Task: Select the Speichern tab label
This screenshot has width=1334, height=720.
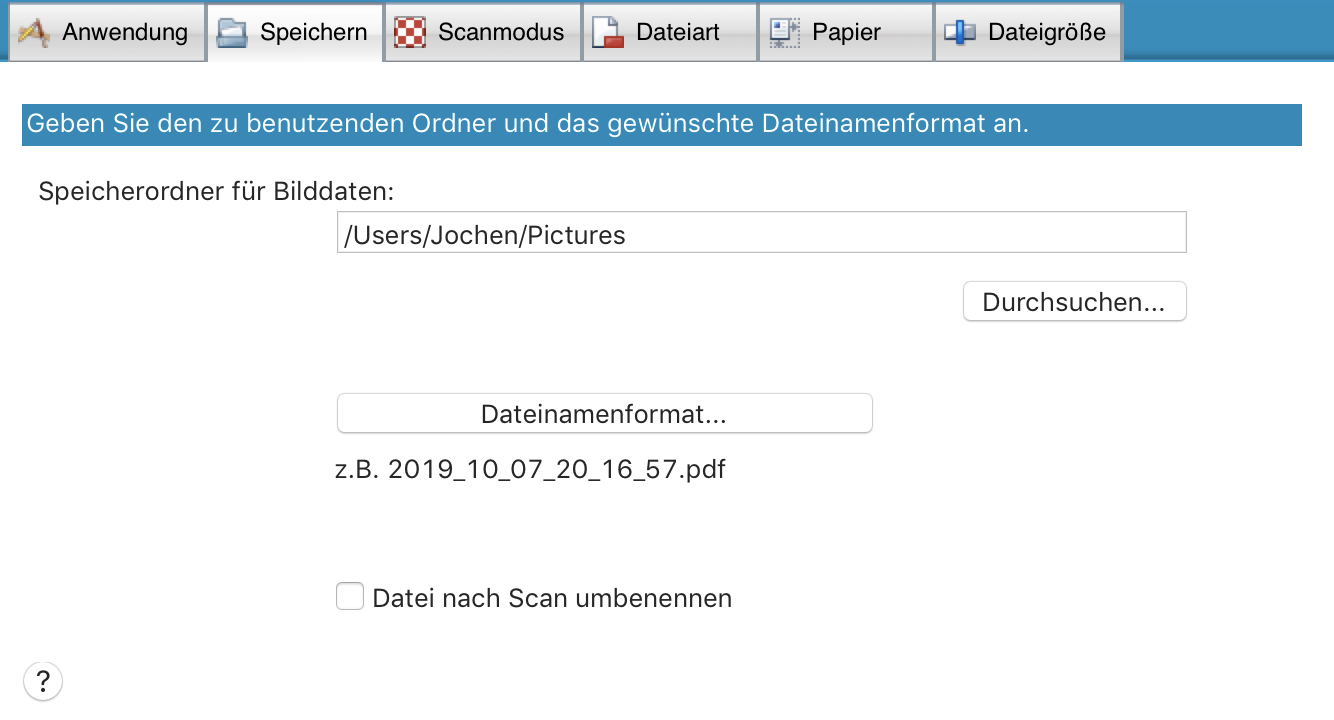Action: [x=313, y=32]
